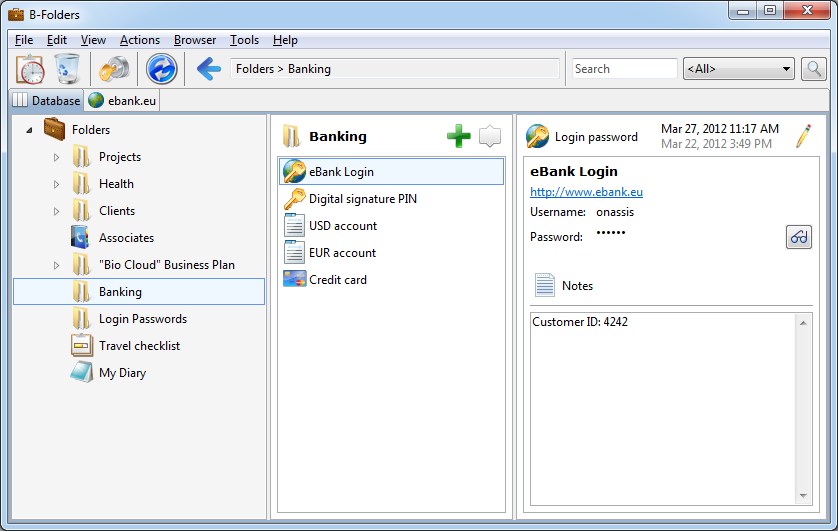The height and width of the screenshot is (531, 838).
Task: Expand the Clients folder
Action: 56,211
